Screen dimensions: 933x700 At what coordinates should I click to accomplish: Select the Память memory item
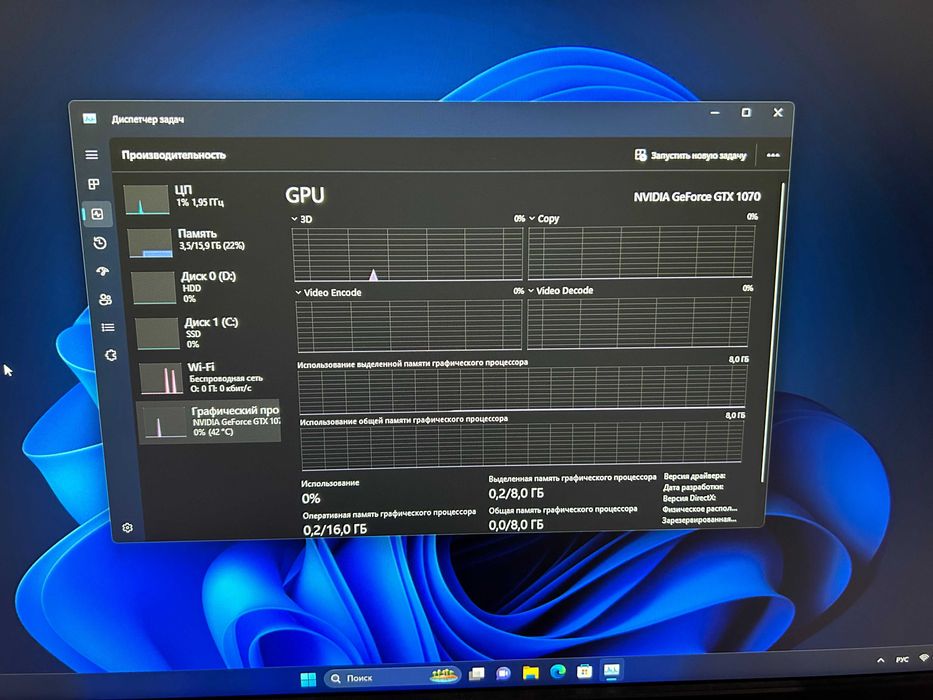point(202,241)
